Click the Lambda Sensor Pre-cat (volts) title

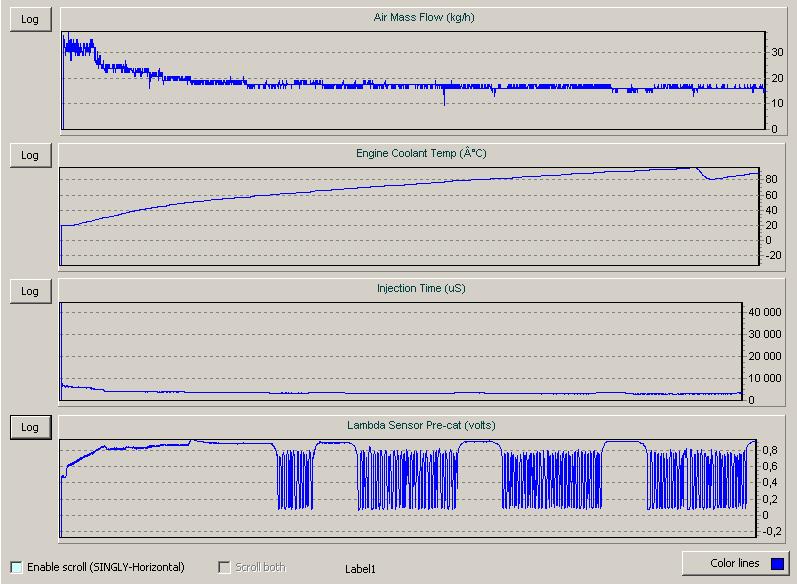421,425
